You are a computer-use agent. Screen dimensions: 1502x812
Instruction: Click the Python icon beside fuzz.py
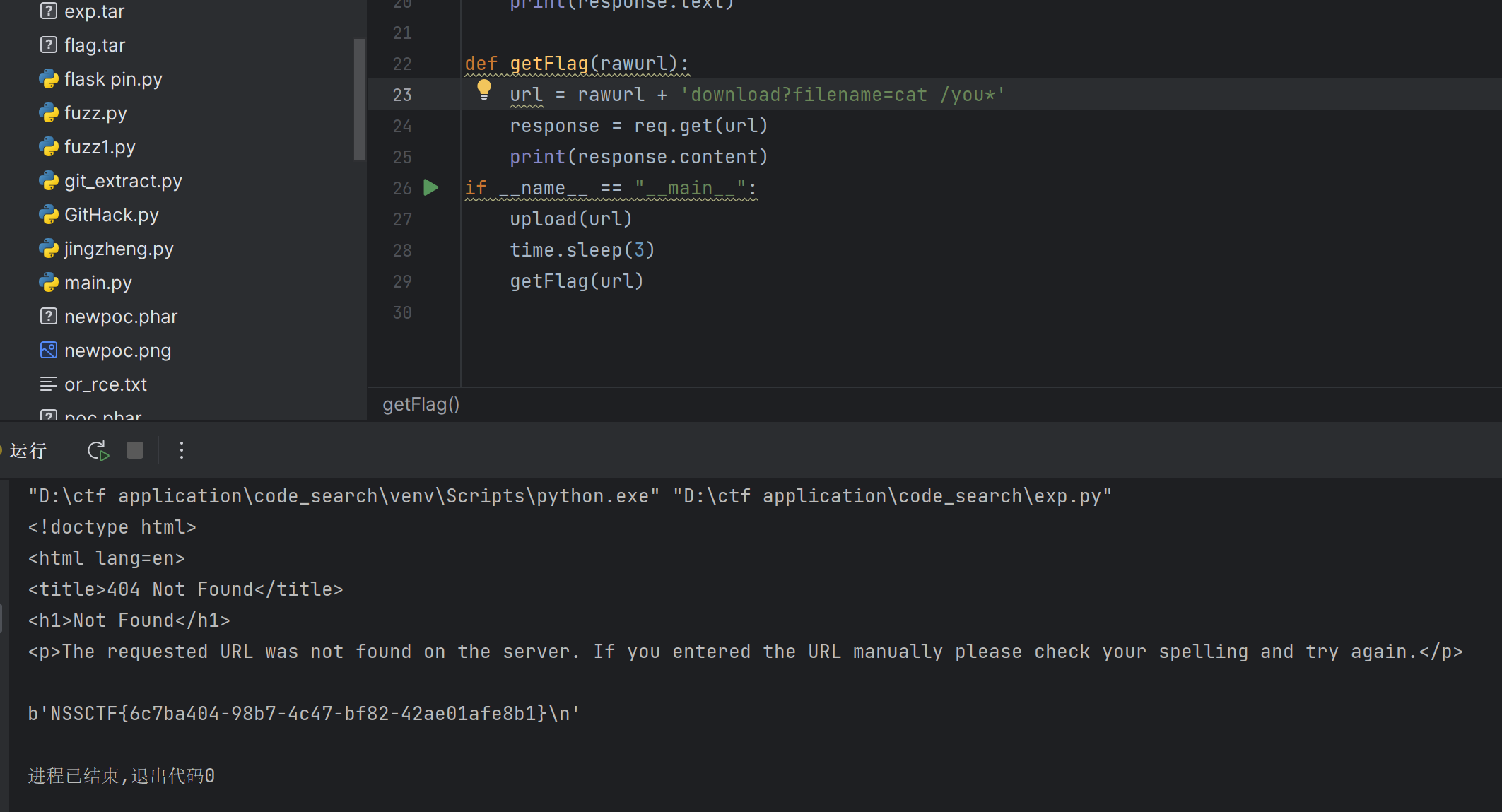click(x=48, y=113)
